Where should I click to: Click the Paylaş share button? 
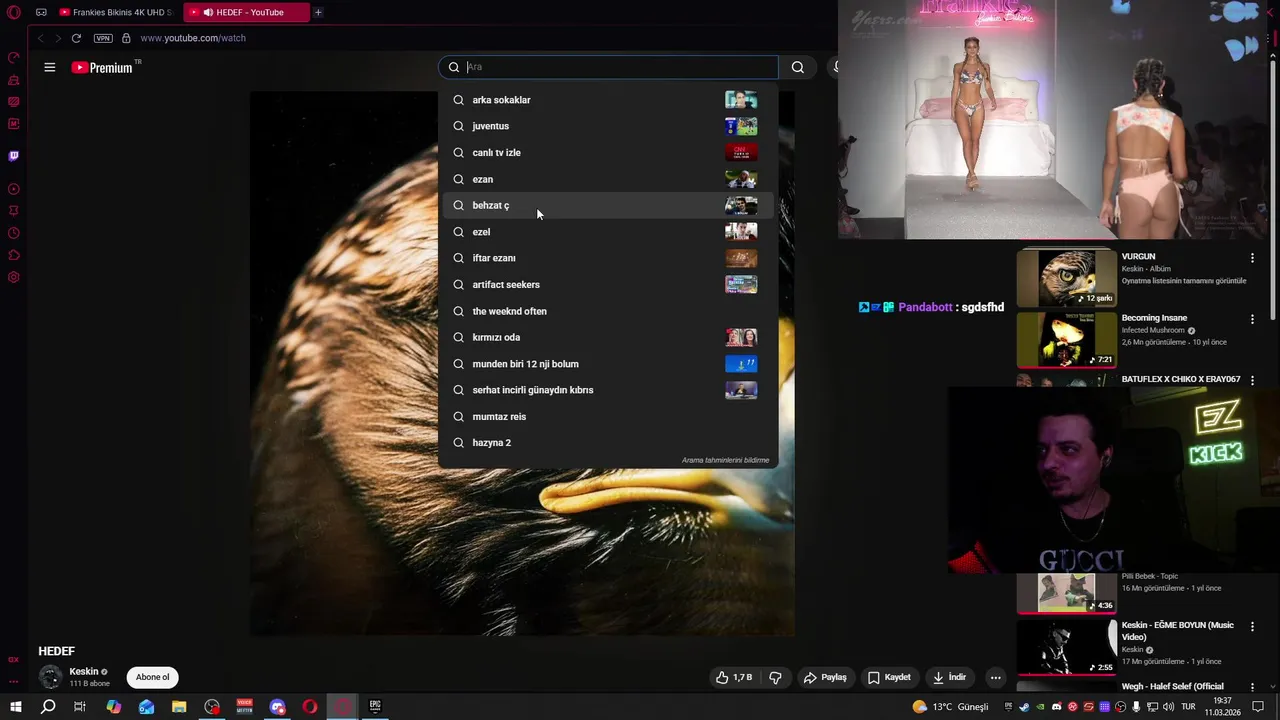tap(825, 677)
